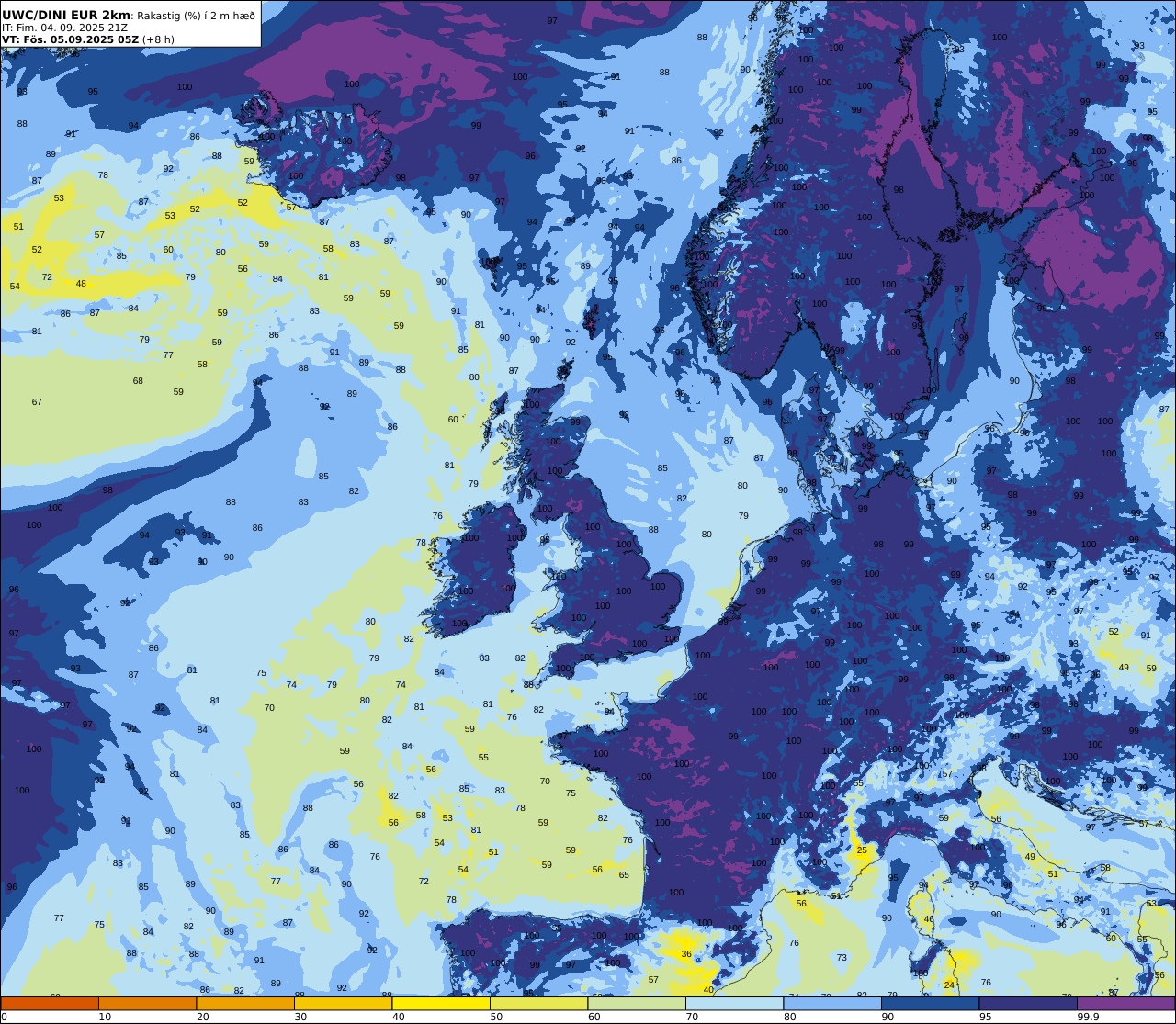Click the humidity value "25" on the map
The width and height of the screenshot is (1176, 1024).
(862, 850)
